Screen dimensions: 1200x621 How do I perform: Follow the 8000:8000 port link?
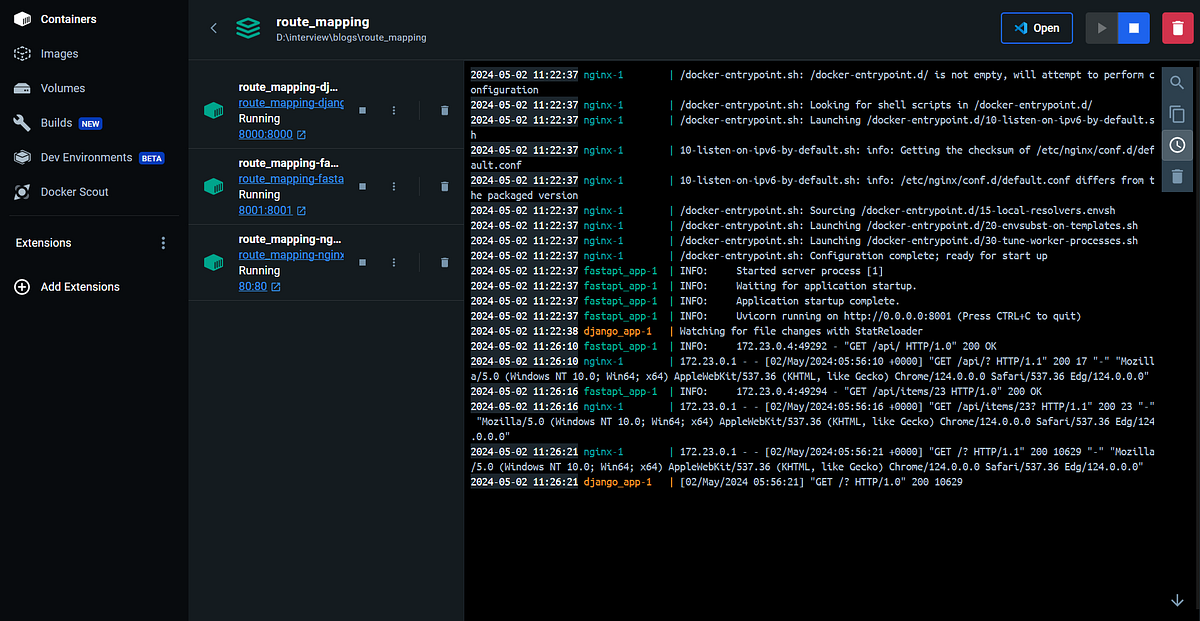(264, 133)
